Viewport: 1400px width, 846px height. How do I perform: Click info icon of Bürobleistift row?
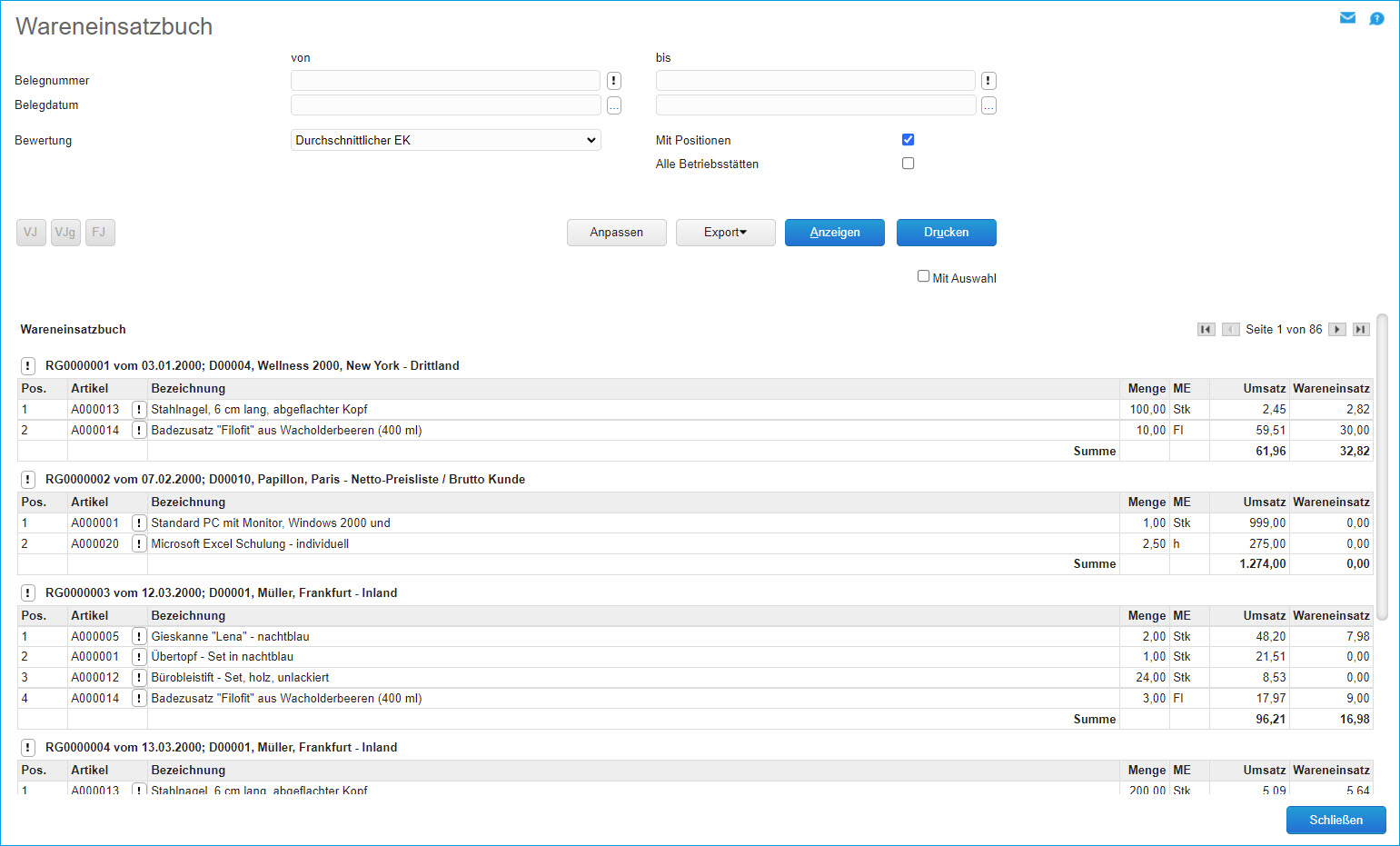tap(139, 677)
